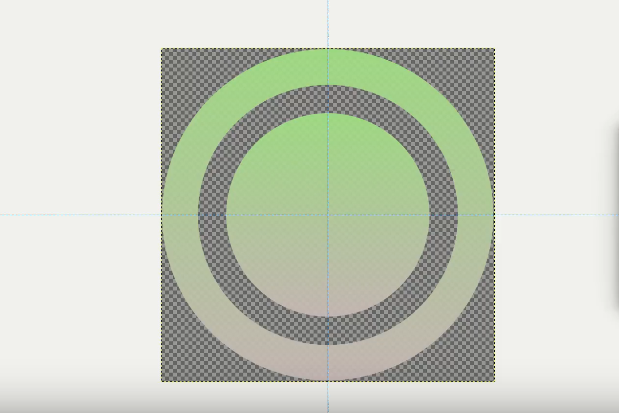Select the vertical guide below the canvas
619x413 pixels.
[328, 397]
